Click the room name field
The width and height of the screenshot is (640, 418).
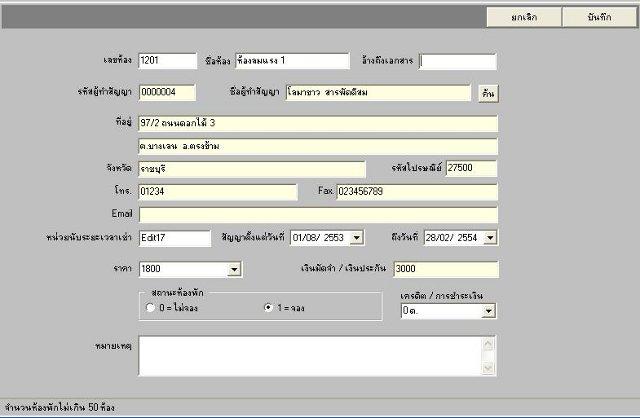tap(292, 61)
